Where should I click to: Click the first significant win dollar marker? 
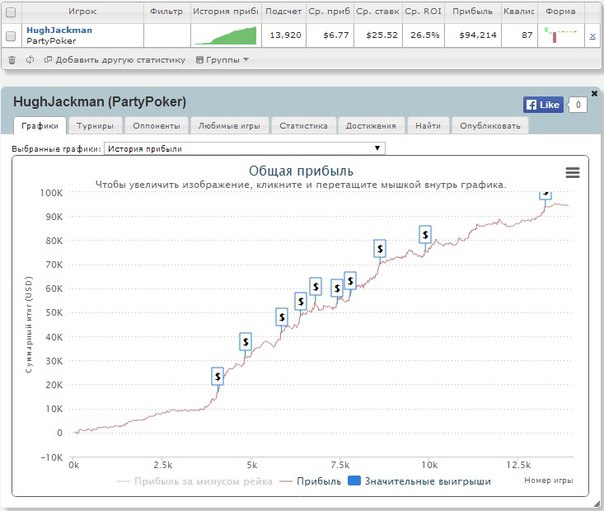click(217, 376)
